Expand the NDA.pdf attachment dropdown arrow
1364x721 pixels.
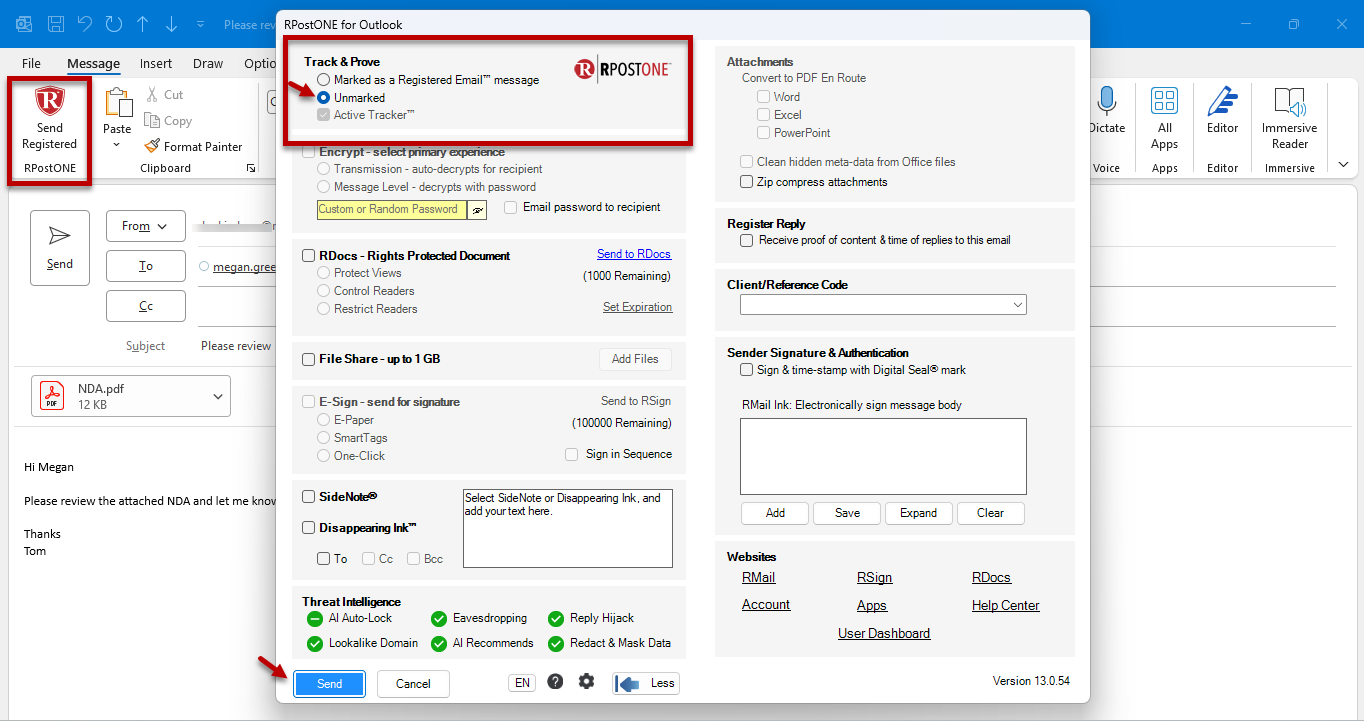(x=218, y=397)
